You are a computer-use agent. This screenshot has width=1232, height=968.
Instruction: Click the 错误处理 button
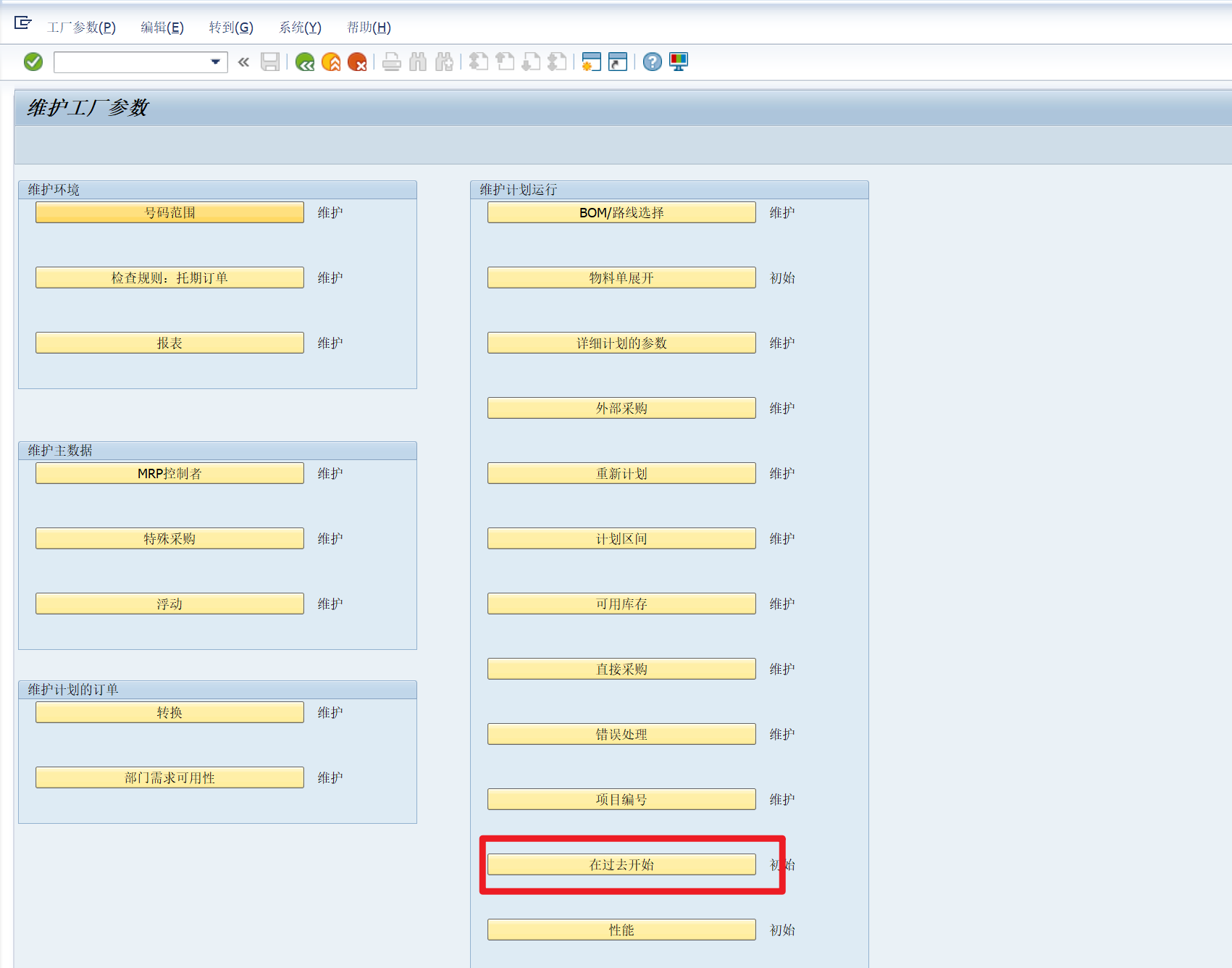click(621, 734)
